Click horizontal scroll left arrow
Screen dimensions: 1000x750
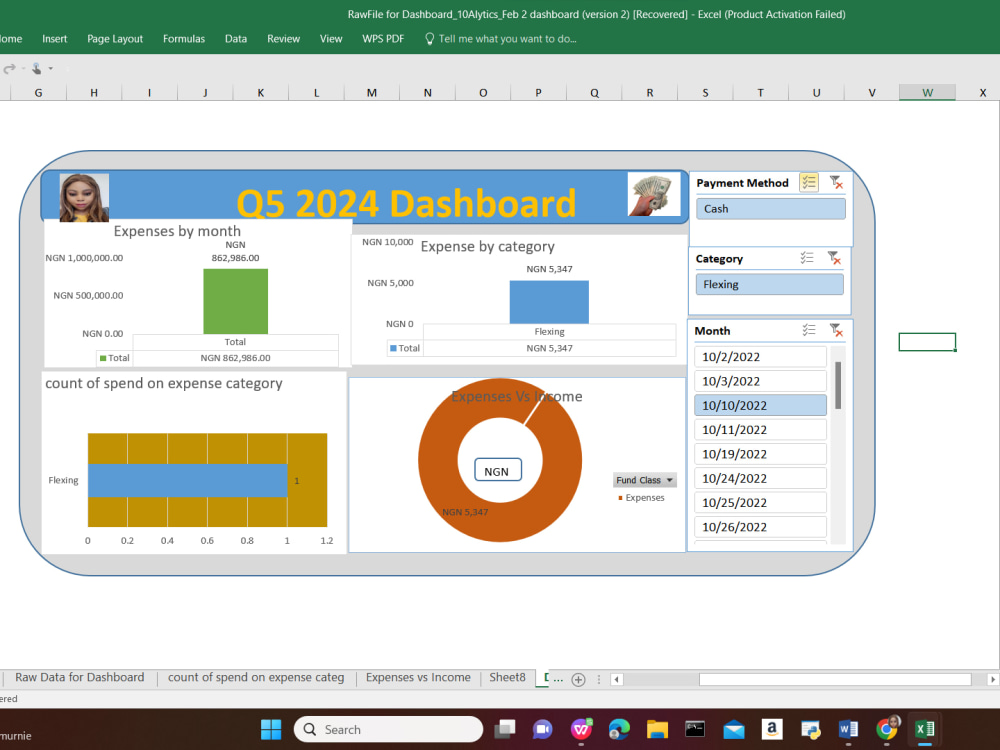coord(617,679)
